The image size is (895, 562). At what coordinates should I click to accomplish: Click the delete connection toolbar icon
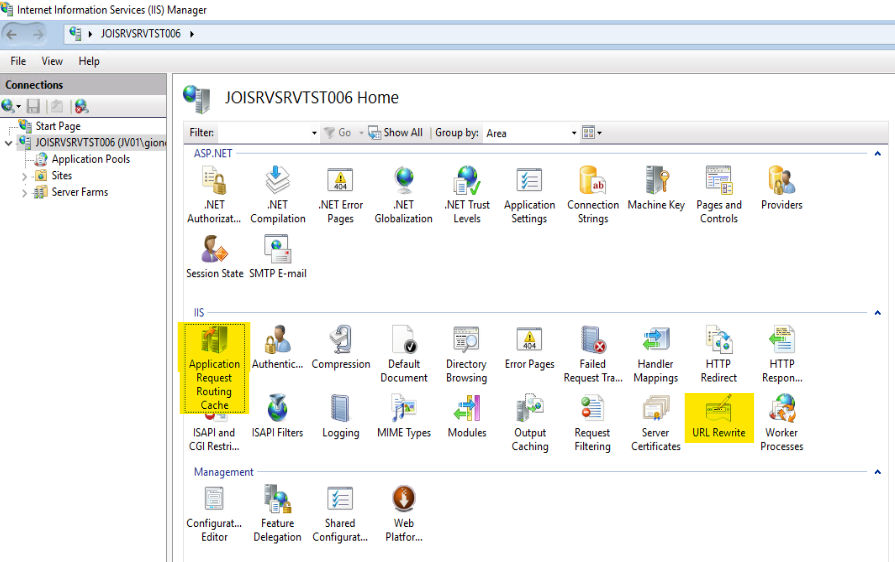click(82, 106)
